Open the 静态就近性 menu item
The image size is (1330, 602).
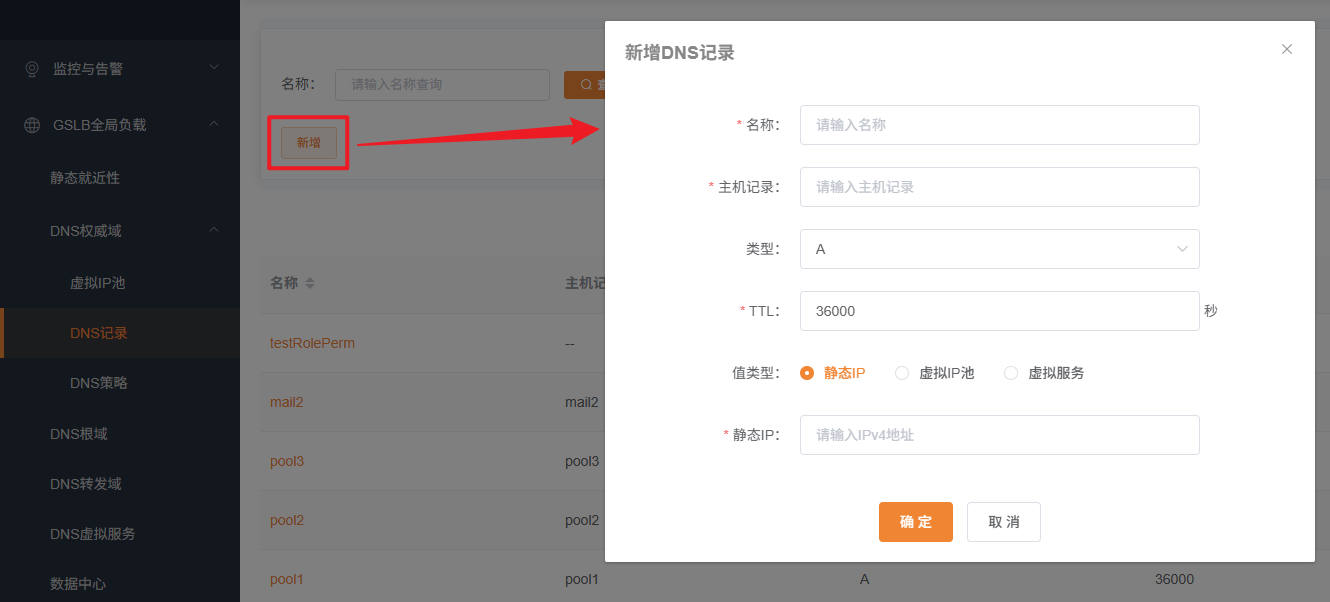pos(85,178)
